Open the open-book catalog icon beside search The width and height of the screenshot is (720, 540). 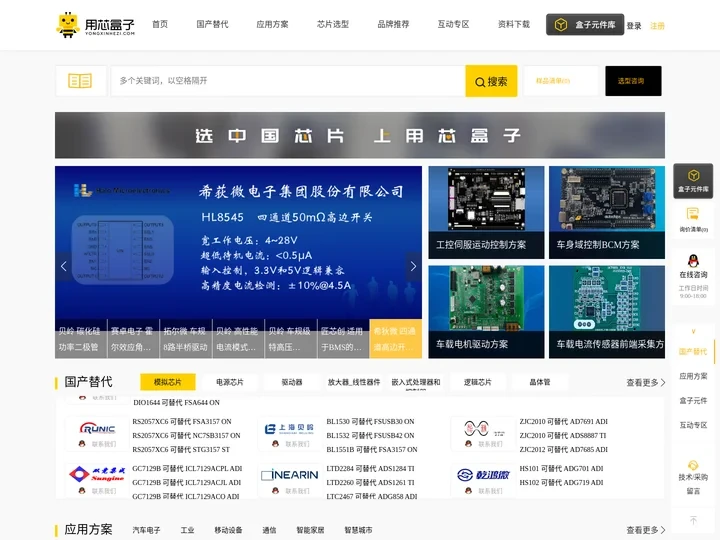coord(80,81)
